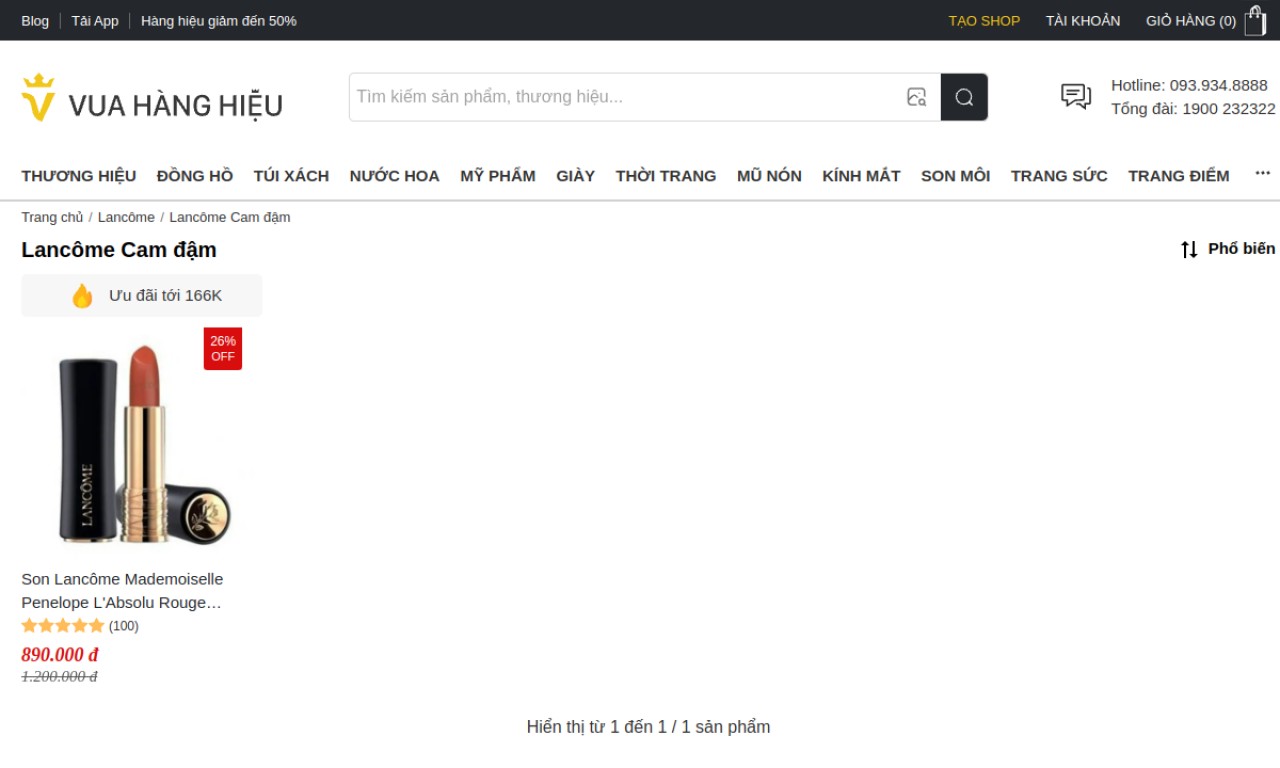Click the Hotline: 093.934.8888 text
The width and height of the screenshot is (1280, 768).
1189,85
